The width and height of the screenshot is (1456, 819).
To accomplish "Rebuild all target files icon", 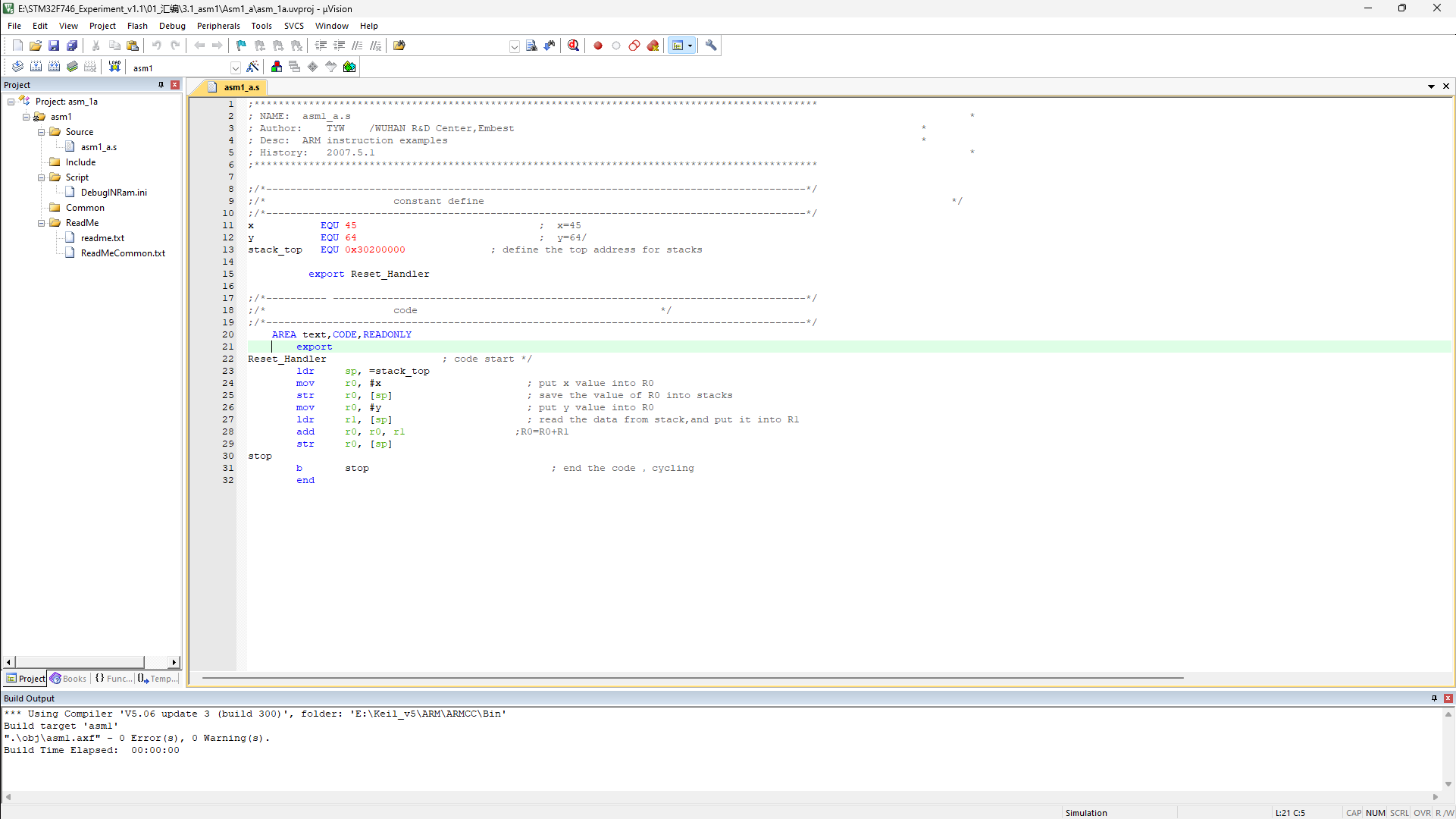I will click(54, 67).
